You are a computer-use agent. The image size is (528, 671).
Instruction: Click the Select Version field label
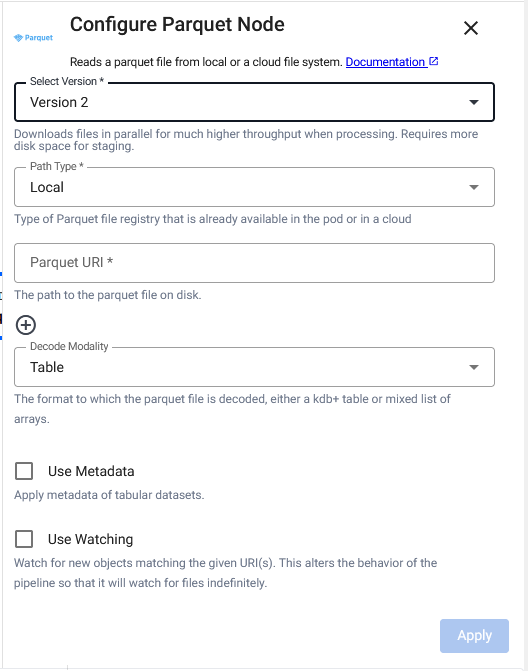(x=67, y=81)
